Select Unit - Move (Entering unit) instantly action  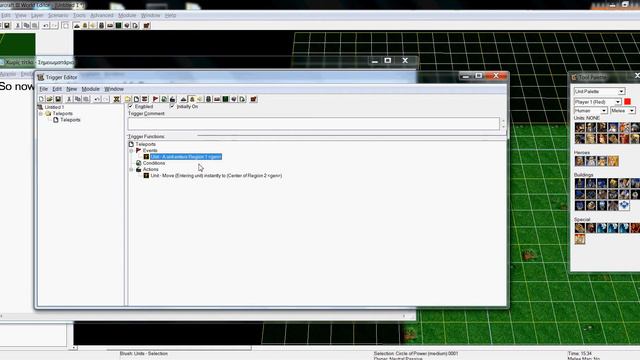(x=216, y=176)
